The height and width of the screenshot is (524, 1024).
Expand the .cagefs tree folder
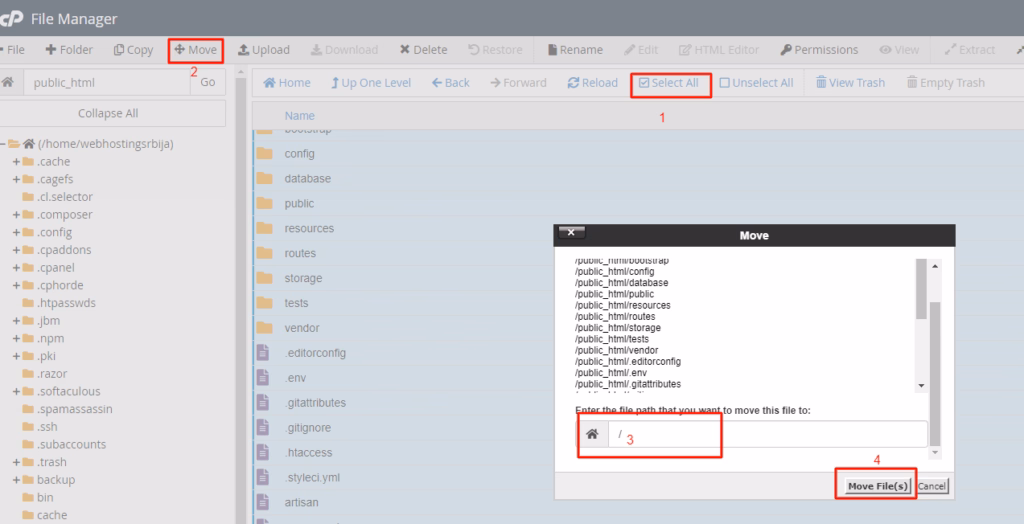[x=16, y=179]
